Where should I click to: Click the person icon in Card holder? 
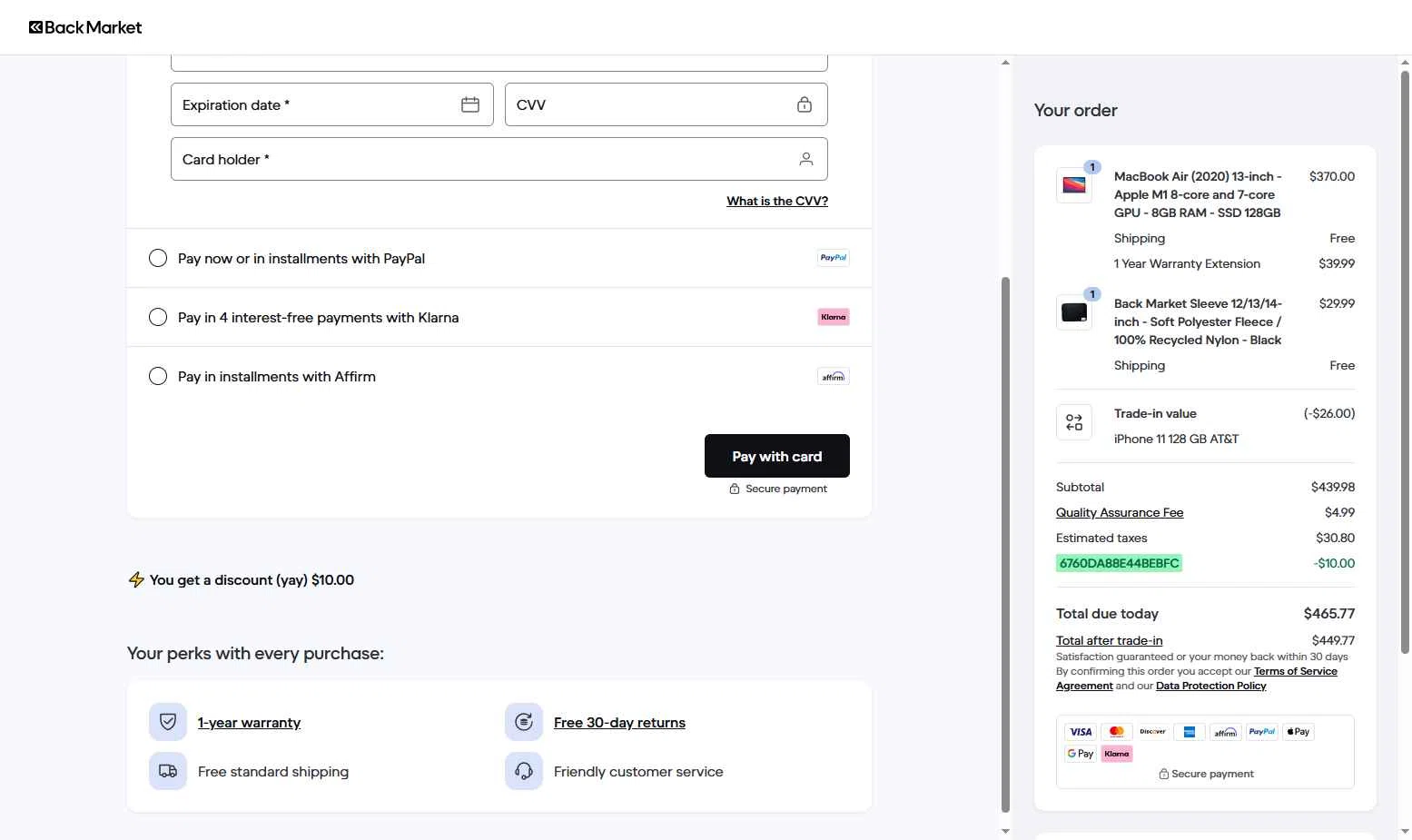806,159
